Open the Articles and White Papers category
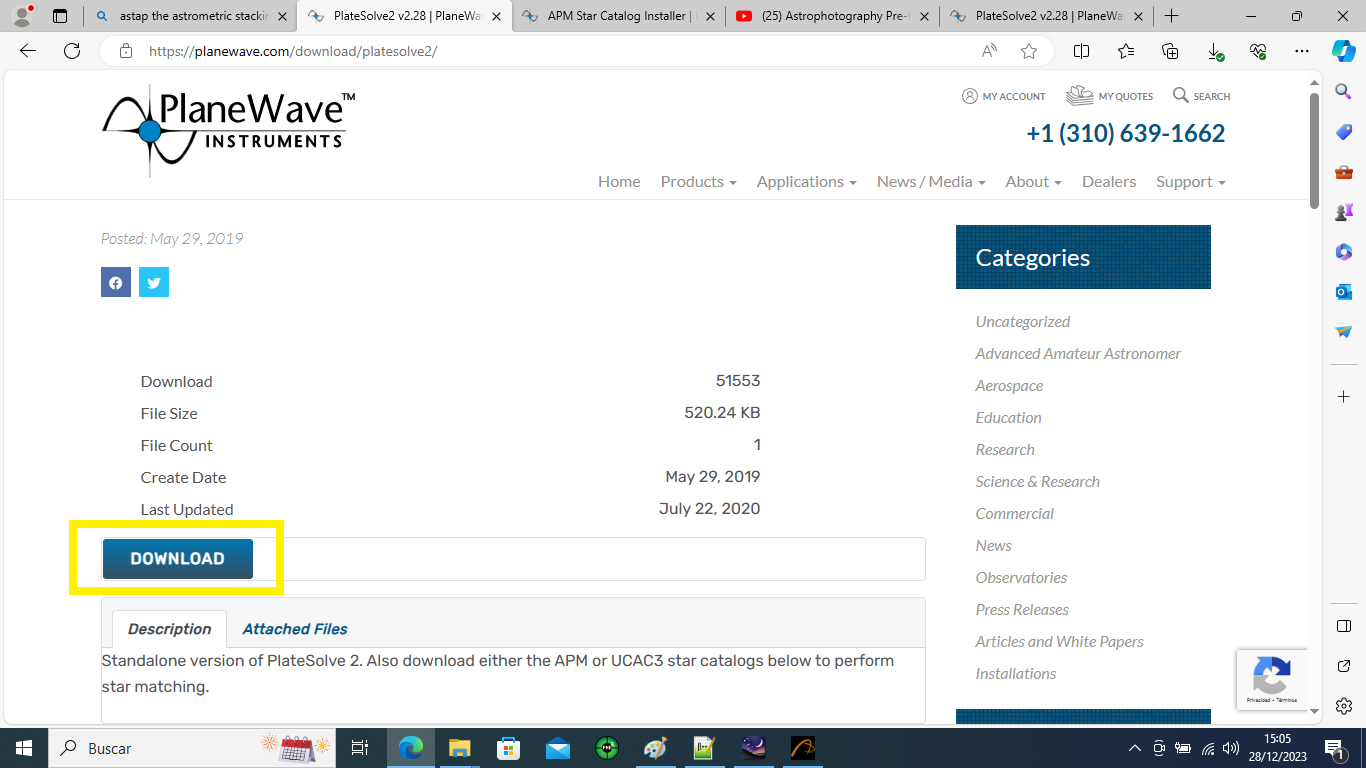The image size is (1366, 768). (x=1059, y=641)
